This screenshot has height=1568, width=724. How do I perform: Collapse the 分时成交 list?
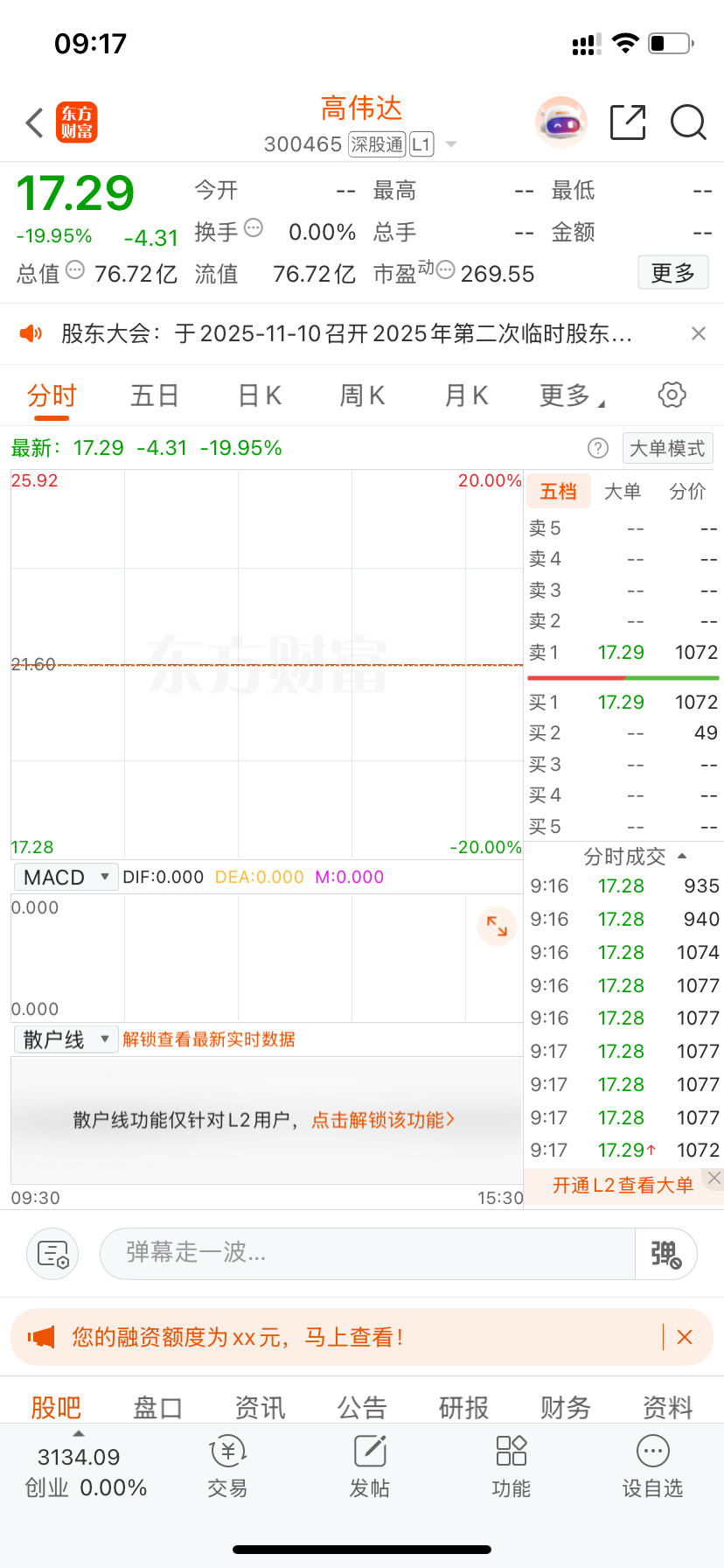pos(683,857)
